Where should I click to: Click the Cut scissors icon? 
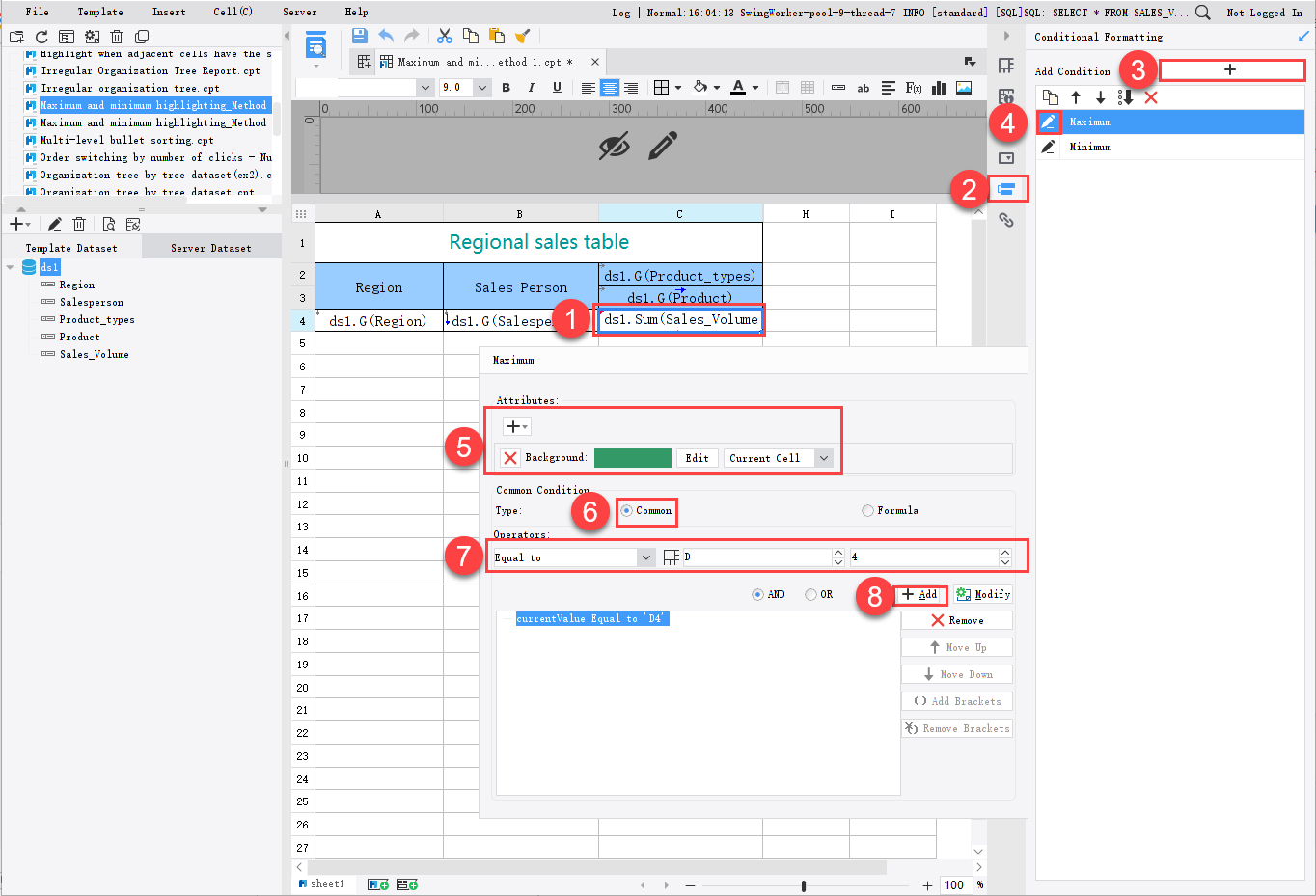(x=444, y=35)
